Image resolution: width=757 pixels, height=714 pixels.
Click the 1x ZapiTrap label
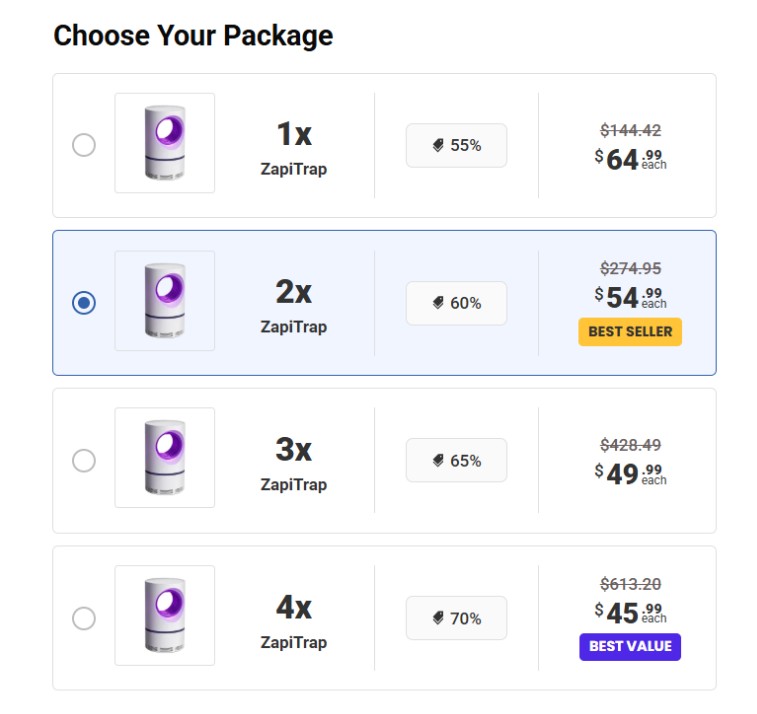(294, 148)
